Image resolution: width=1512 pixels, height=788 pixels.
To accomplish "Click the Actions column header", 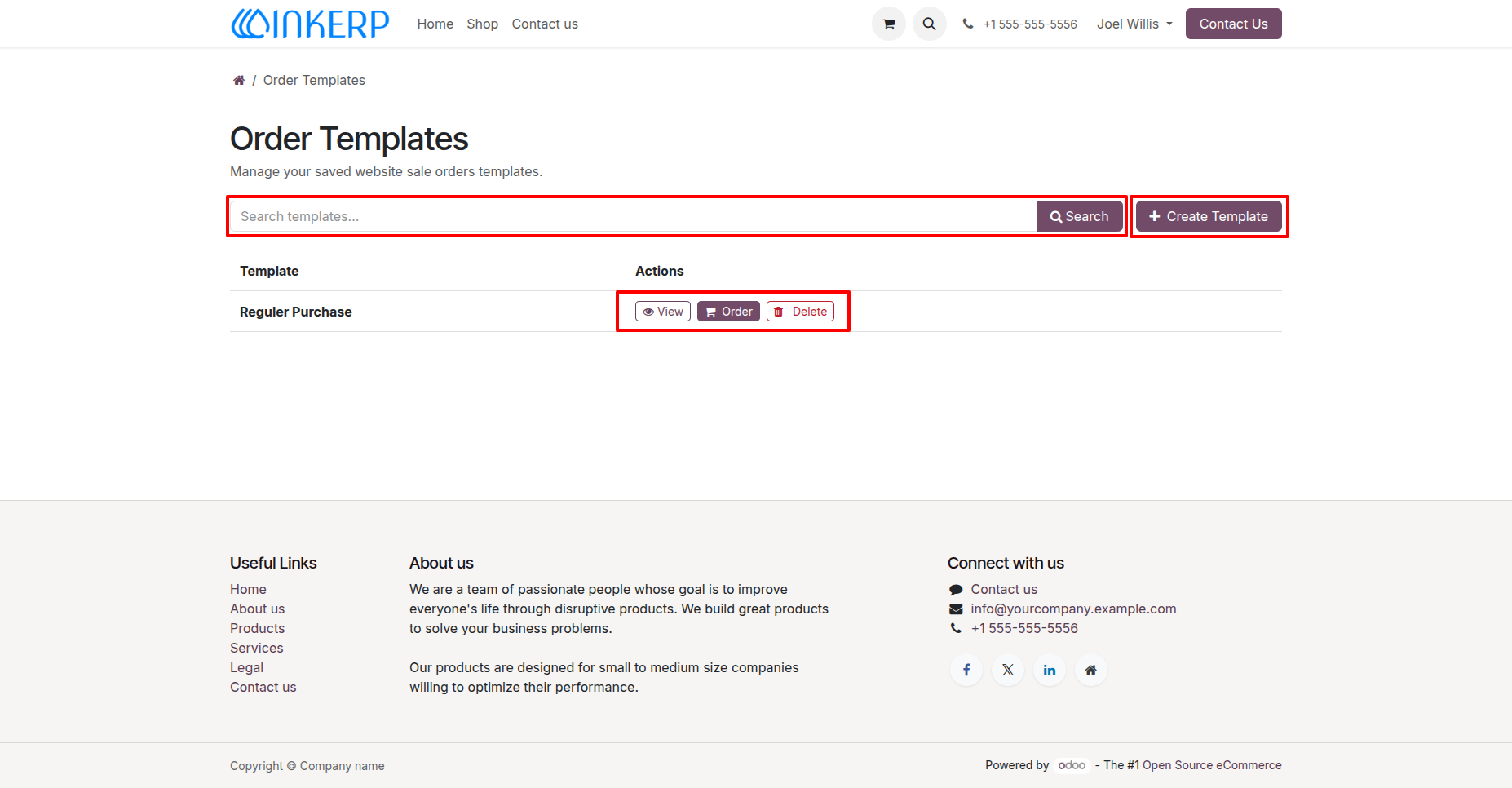I will pos(660,271).
